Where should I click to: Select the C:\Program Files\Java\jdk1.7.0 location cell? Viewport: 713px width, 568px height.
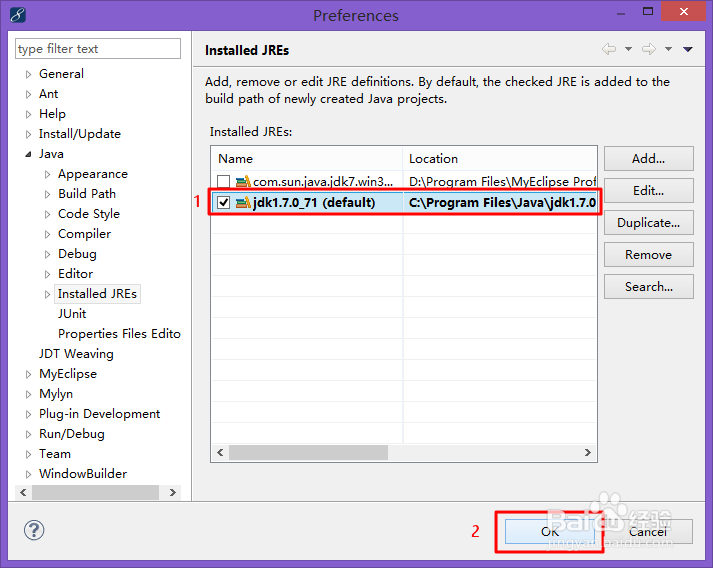502,202
